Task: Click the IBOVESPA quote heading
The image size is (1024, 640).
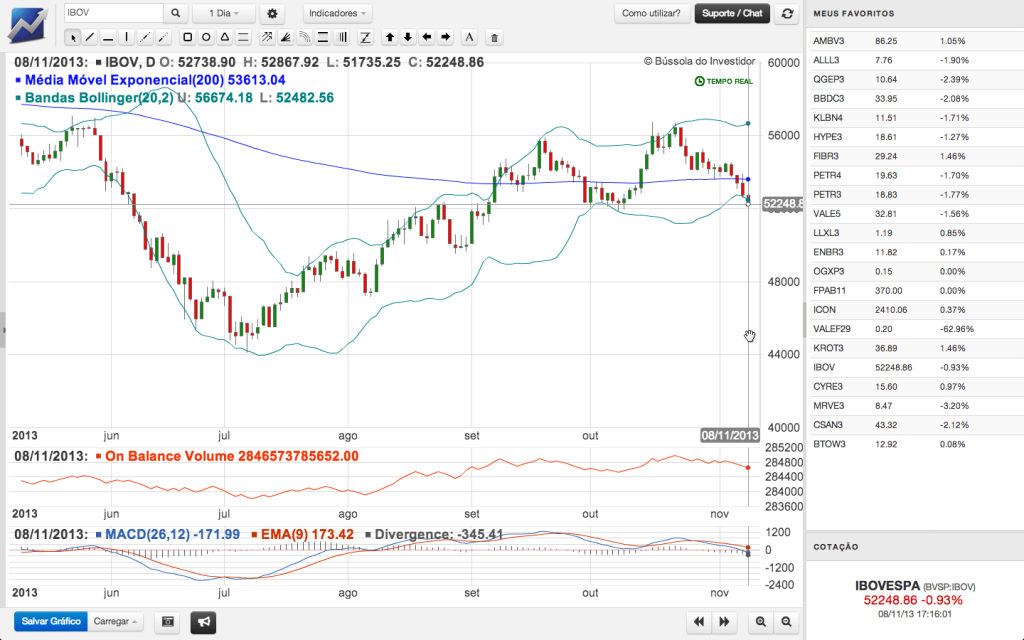Action: pyautogui.click(x=915, y=586)
